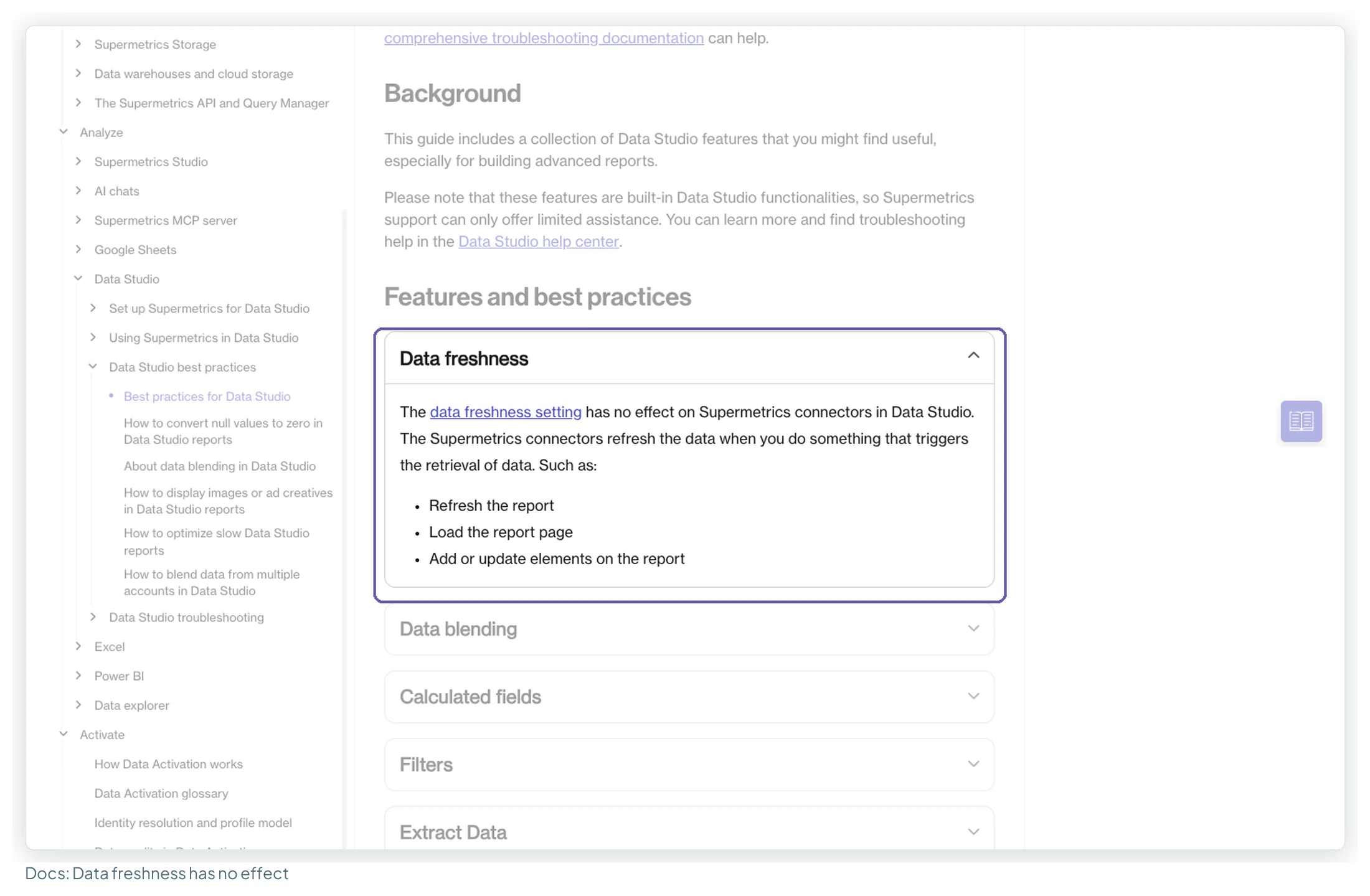Image resolution: width=1370 pixels, height=896 pixels.
Task: Collapse the Analyze section chevron
Action: (64, 131)
